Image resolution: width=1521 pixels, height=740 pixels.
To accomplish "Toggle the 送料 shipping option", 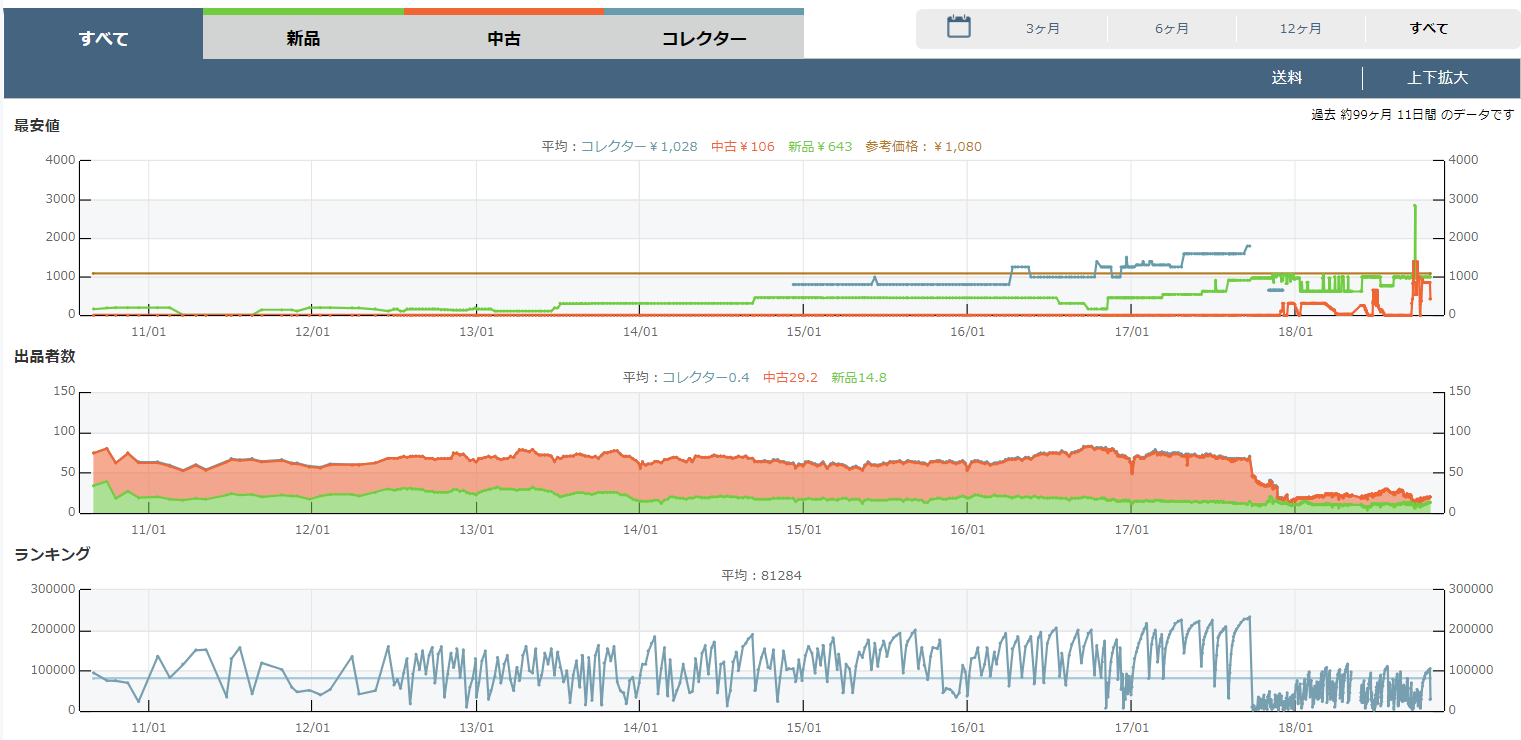I will coord(1287,78).
